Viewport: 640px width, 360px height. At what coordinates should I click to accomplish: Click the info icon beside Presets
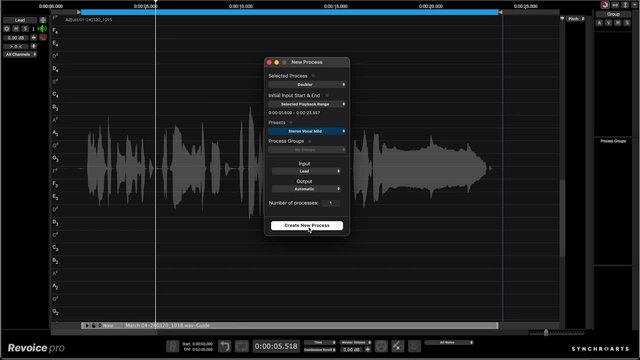pyautogui.click(x=291, y=122)
